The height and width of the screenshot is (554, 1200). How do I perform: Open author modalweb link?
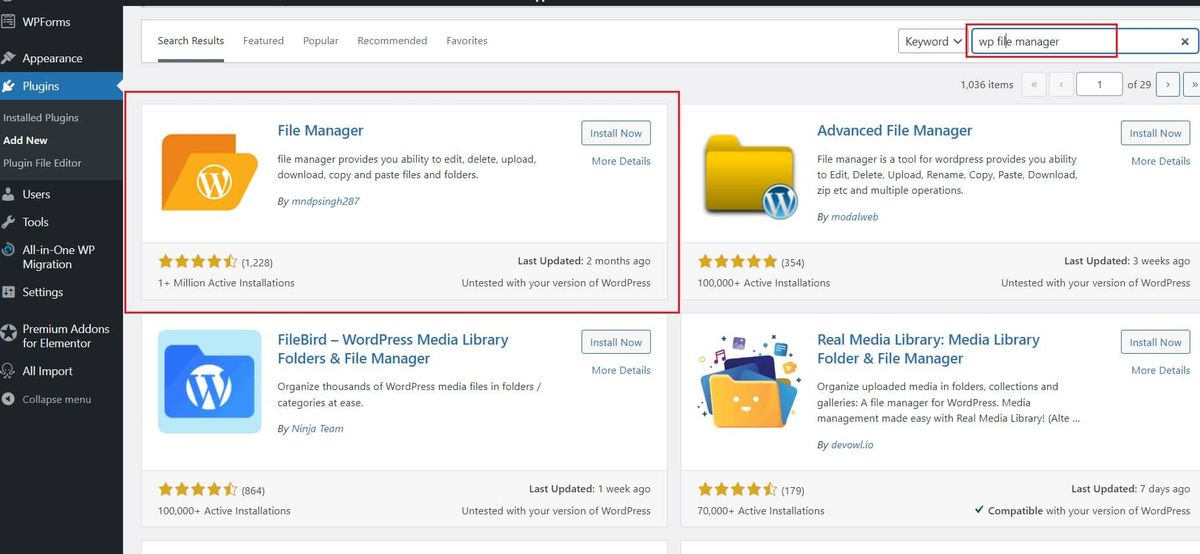tap(854, 217)
